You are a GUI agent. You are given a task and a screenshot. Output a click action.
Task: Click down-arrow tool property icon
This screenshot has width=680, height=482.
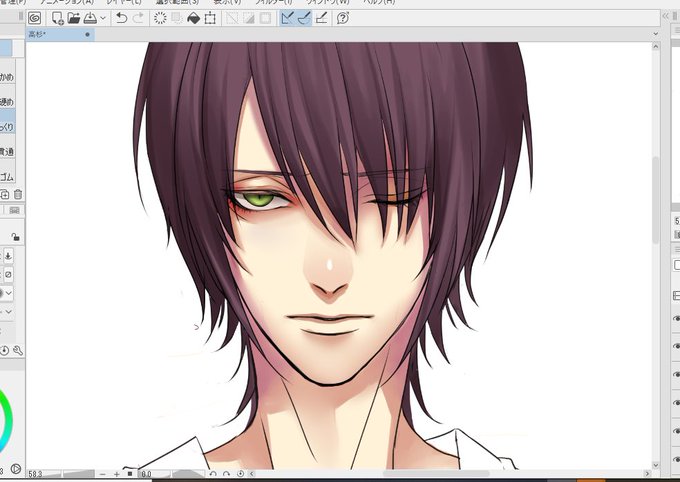(8, 256)
